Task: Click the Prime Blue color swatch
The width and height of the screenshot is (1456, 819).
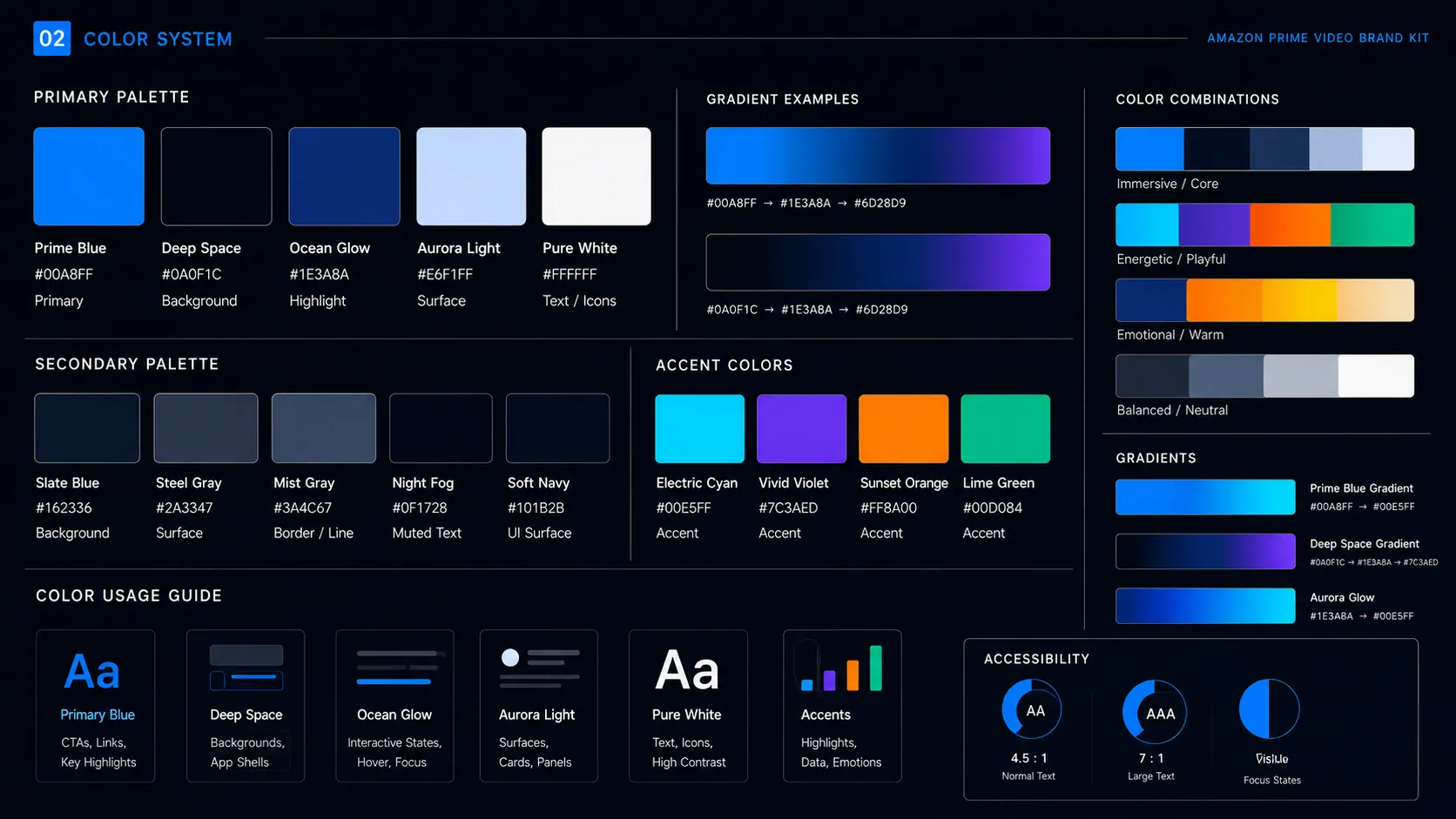Action: [89, 177]
